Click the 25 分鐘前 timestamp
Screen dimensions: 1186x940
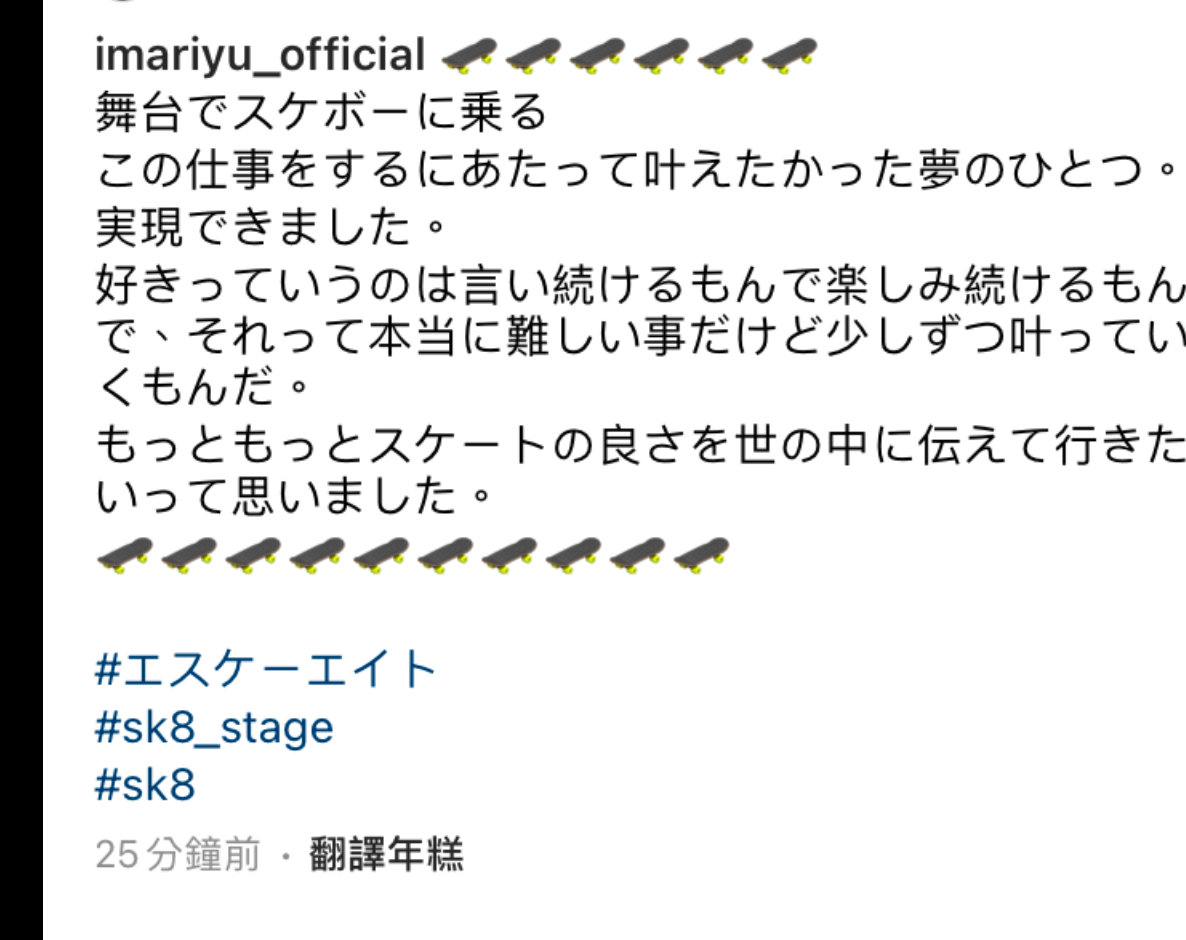click(178, 854)
